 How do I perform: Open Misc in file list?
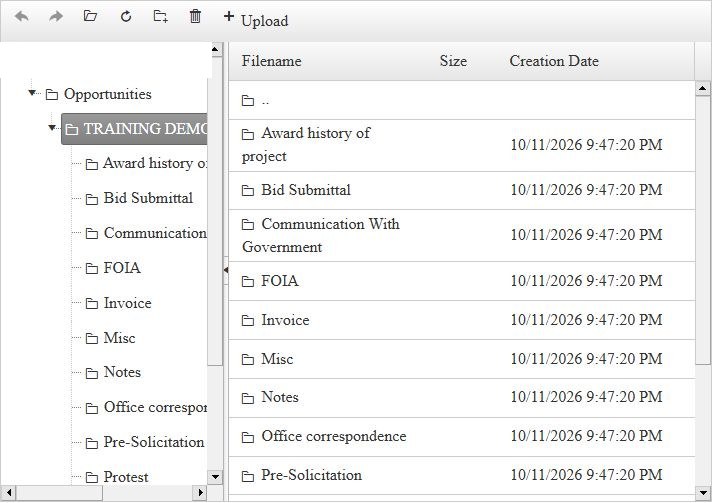pos(462,359)
